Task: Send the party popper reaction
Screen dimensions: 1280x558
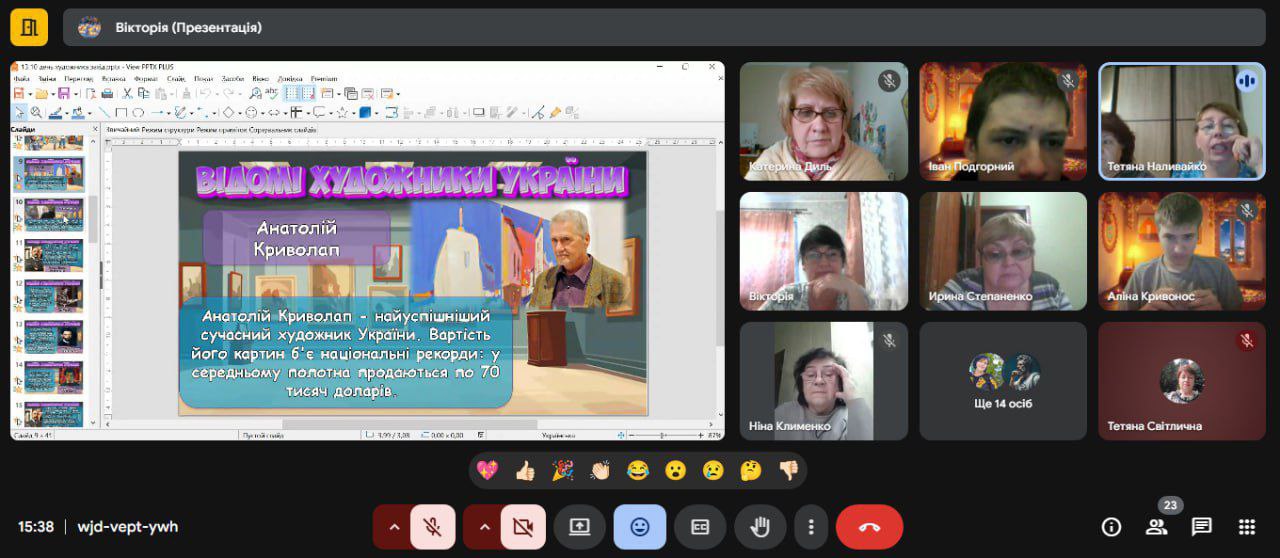Action: point(563,470)
